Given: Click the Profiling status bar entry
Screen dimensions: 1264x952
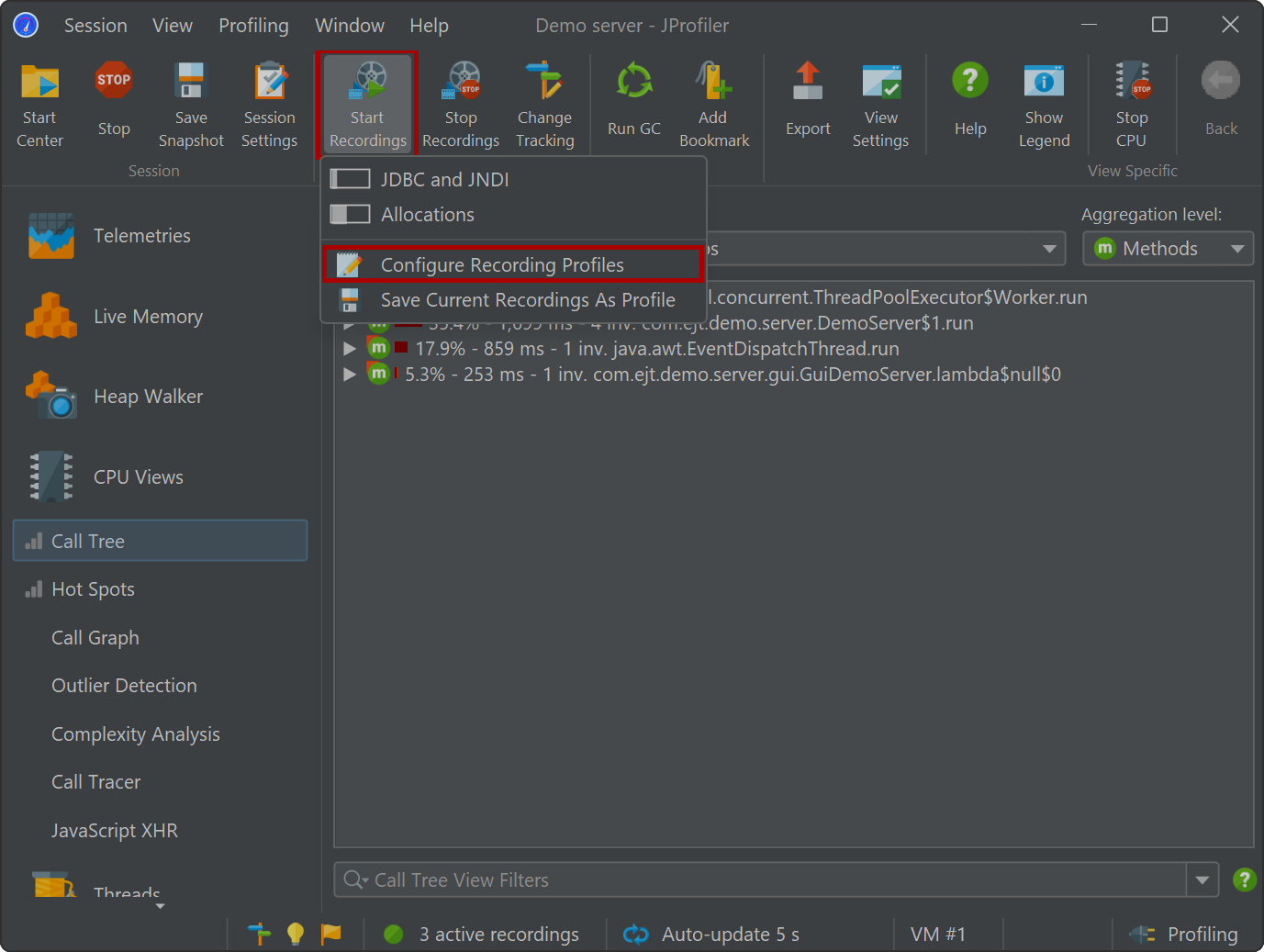Looking at the screenshot, I should tap(1183, 934).
